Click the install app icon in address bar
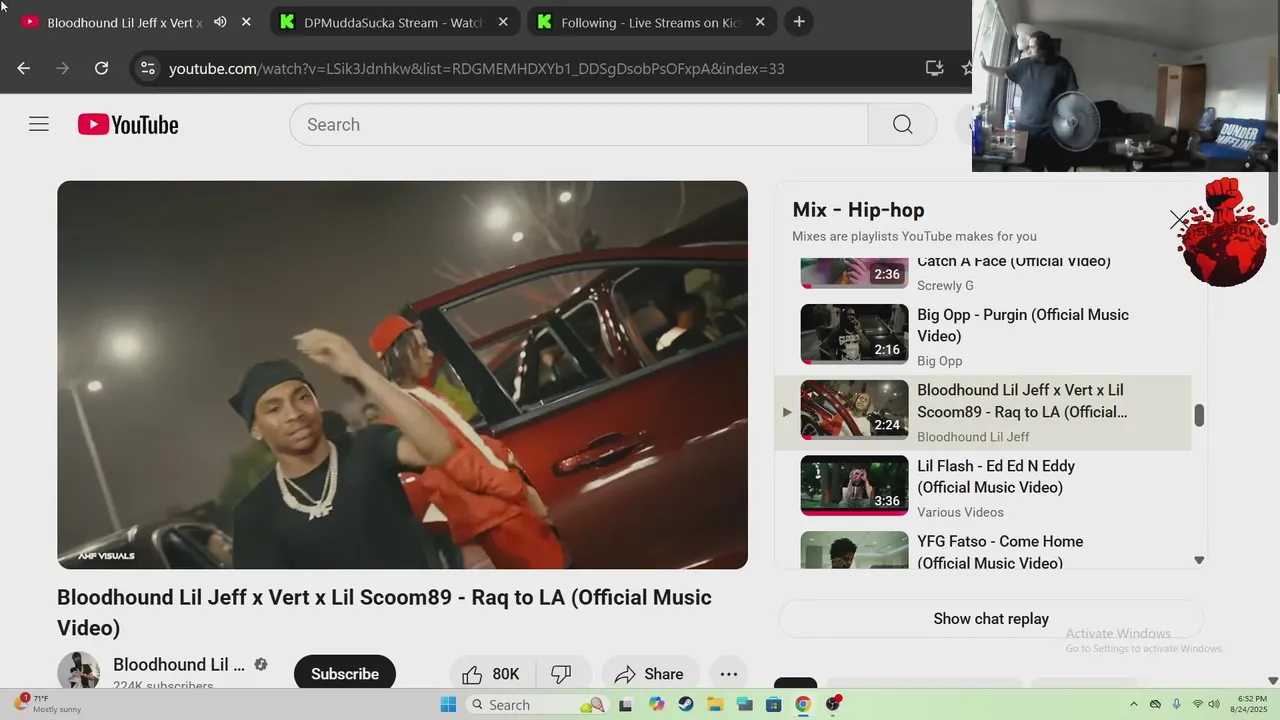Screen dimensions: 1280x720 coord(934,68)
